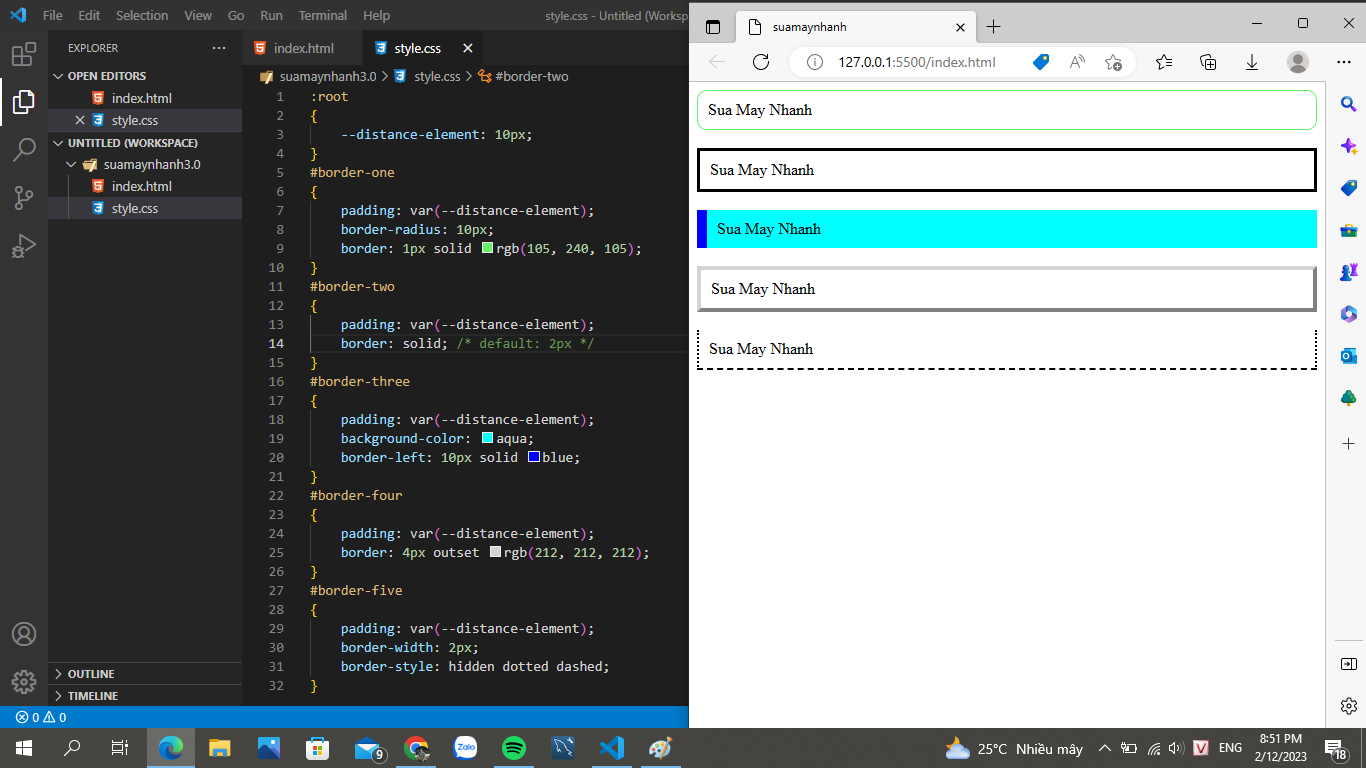
Task: Select the suamaynhanh browser tab
Action: click(x=855, y=27)
